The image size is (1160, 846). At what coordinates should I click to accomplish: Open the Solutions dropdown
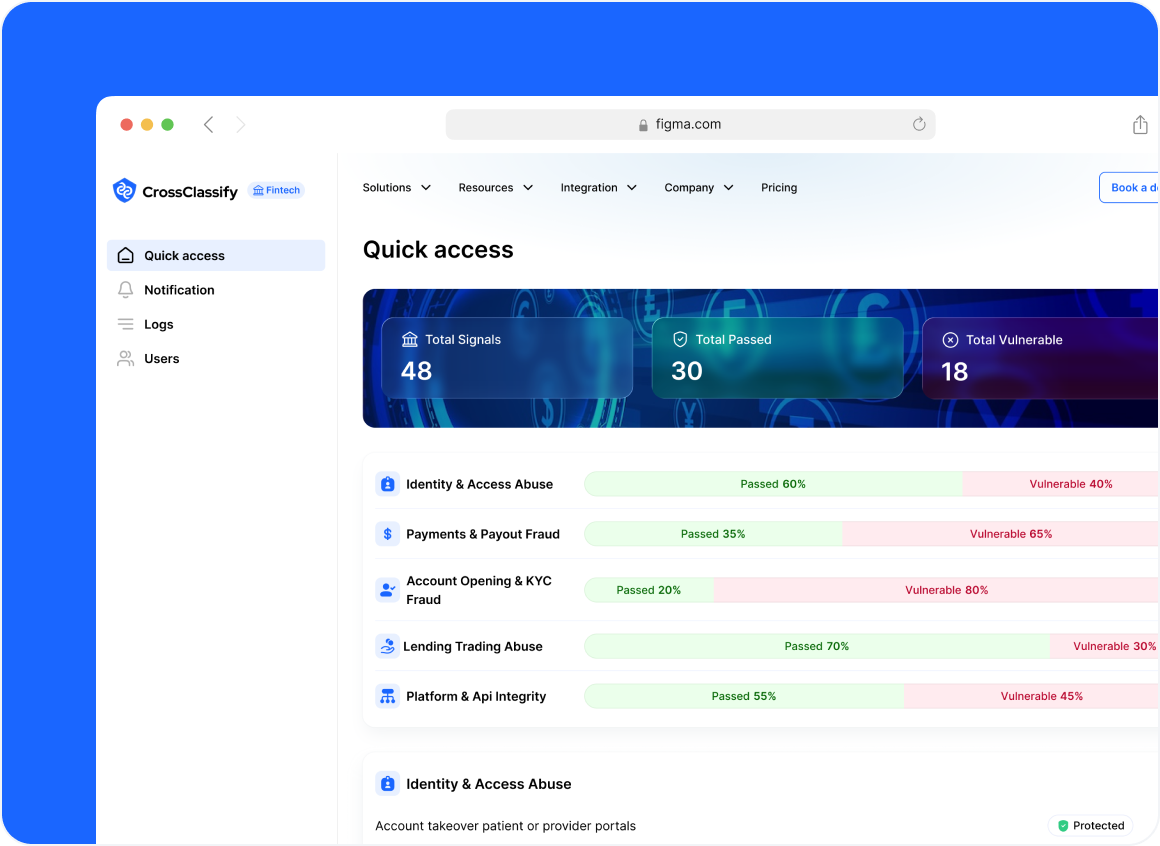[x=396, y=187]
